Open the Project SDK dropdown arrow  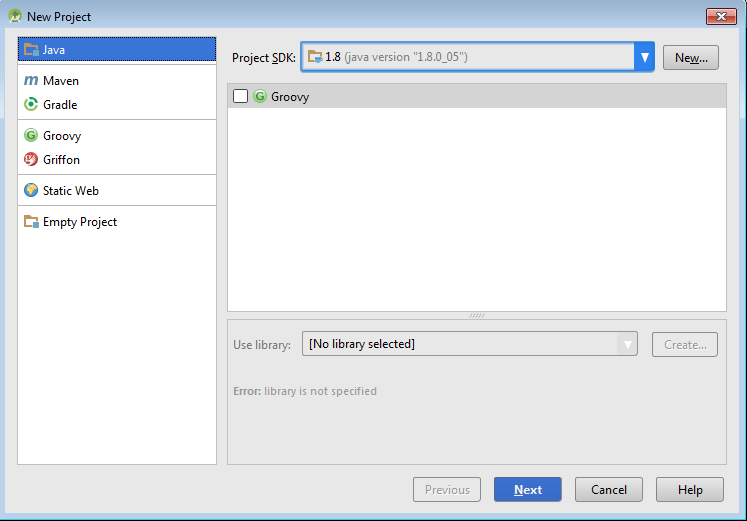tap(645, 57)
